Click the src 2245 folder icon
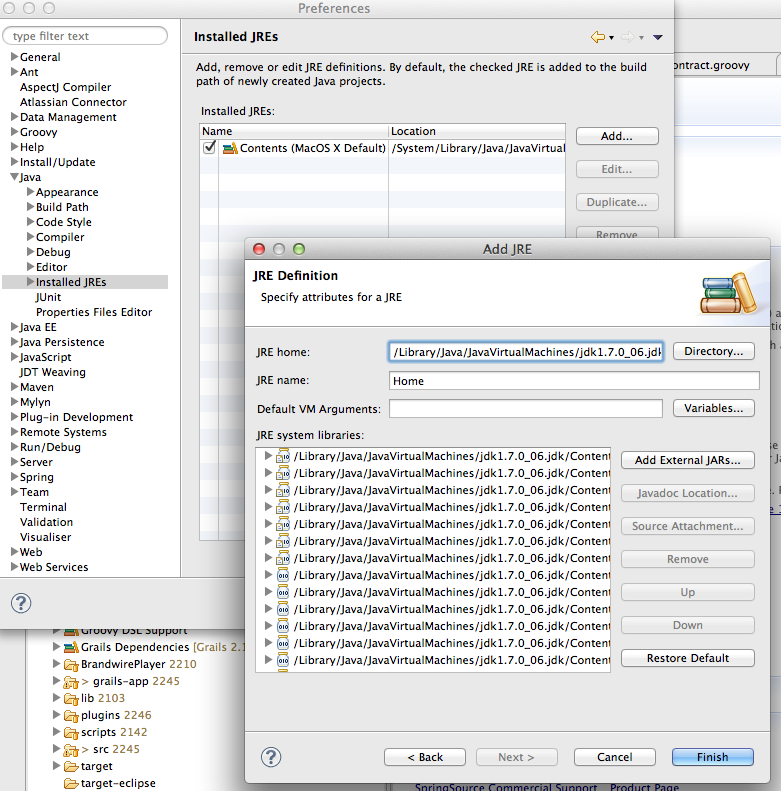781x791 pixels. point(71,750)
